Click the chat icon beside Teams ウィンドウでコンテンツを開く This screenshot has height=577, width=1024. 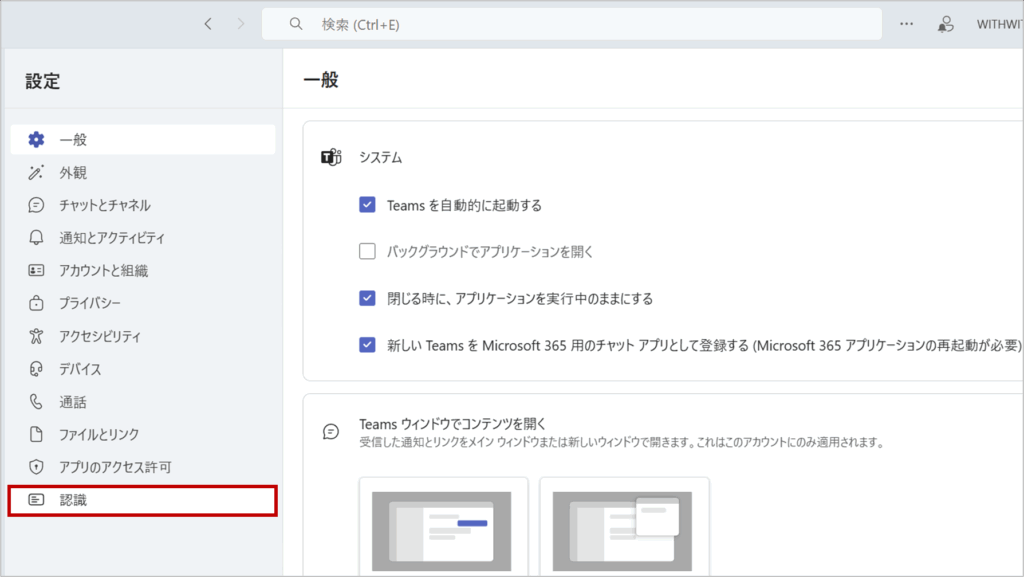(x=331, y=431)
